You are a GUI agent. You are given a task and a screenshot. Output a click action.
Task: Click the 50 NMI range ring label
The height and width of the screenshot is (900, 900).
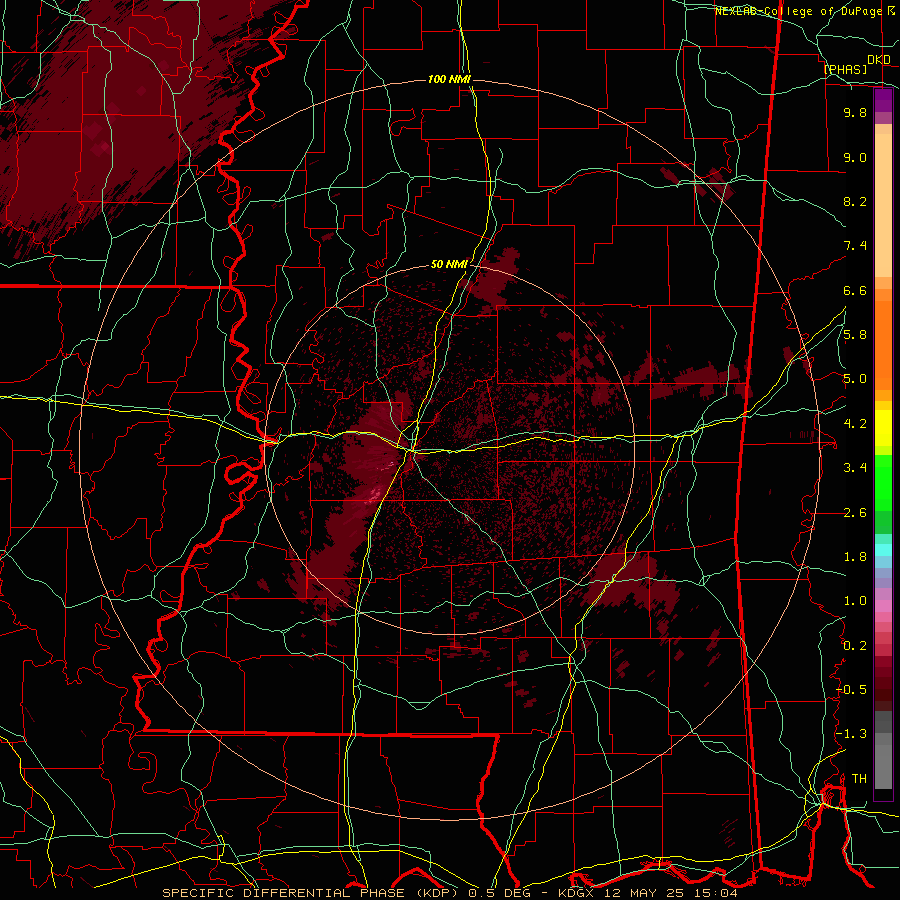point(449,265)
